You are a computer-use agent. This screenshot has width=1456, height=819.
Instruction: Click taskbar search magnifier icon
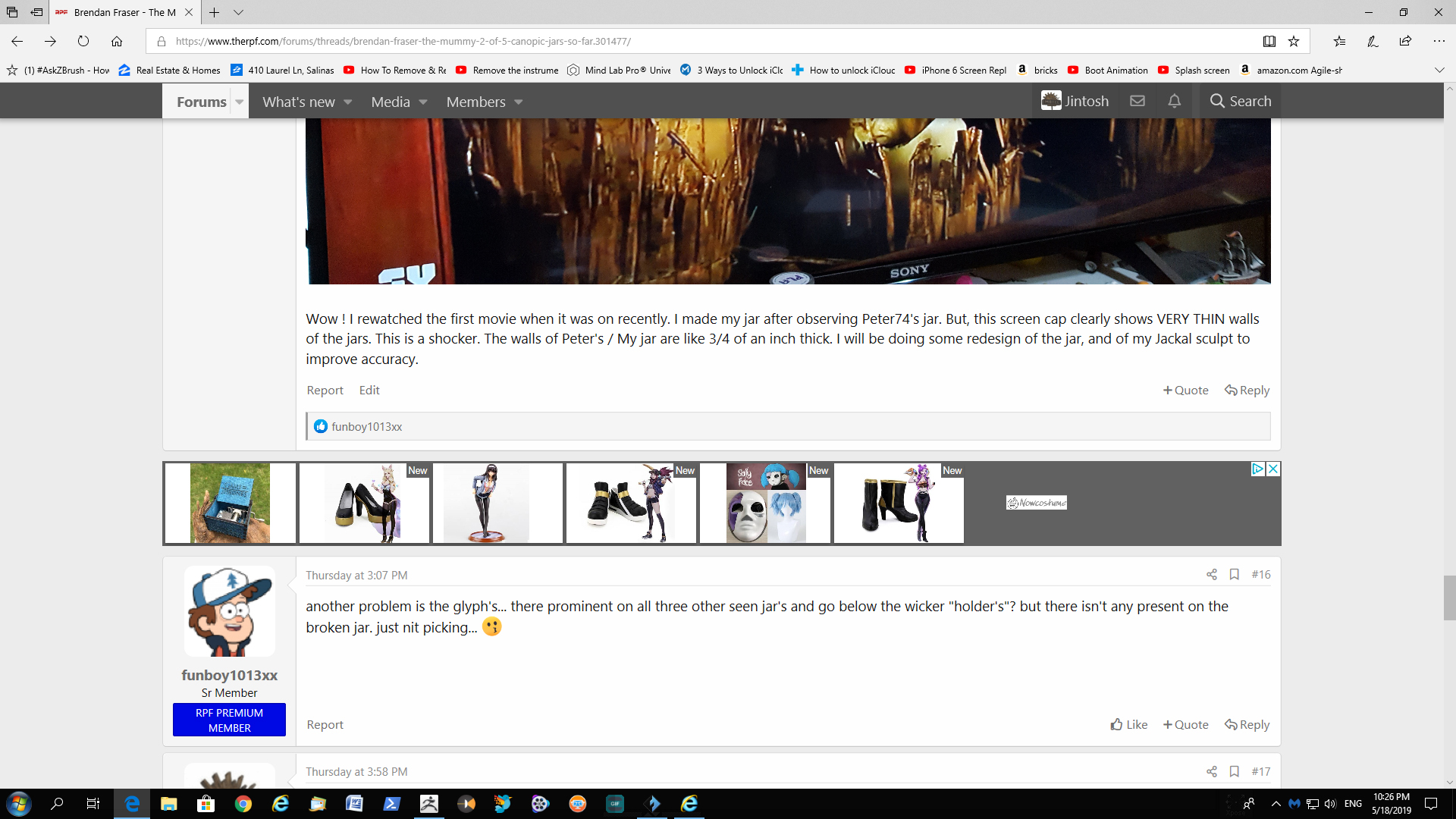(x=57, y=804)
